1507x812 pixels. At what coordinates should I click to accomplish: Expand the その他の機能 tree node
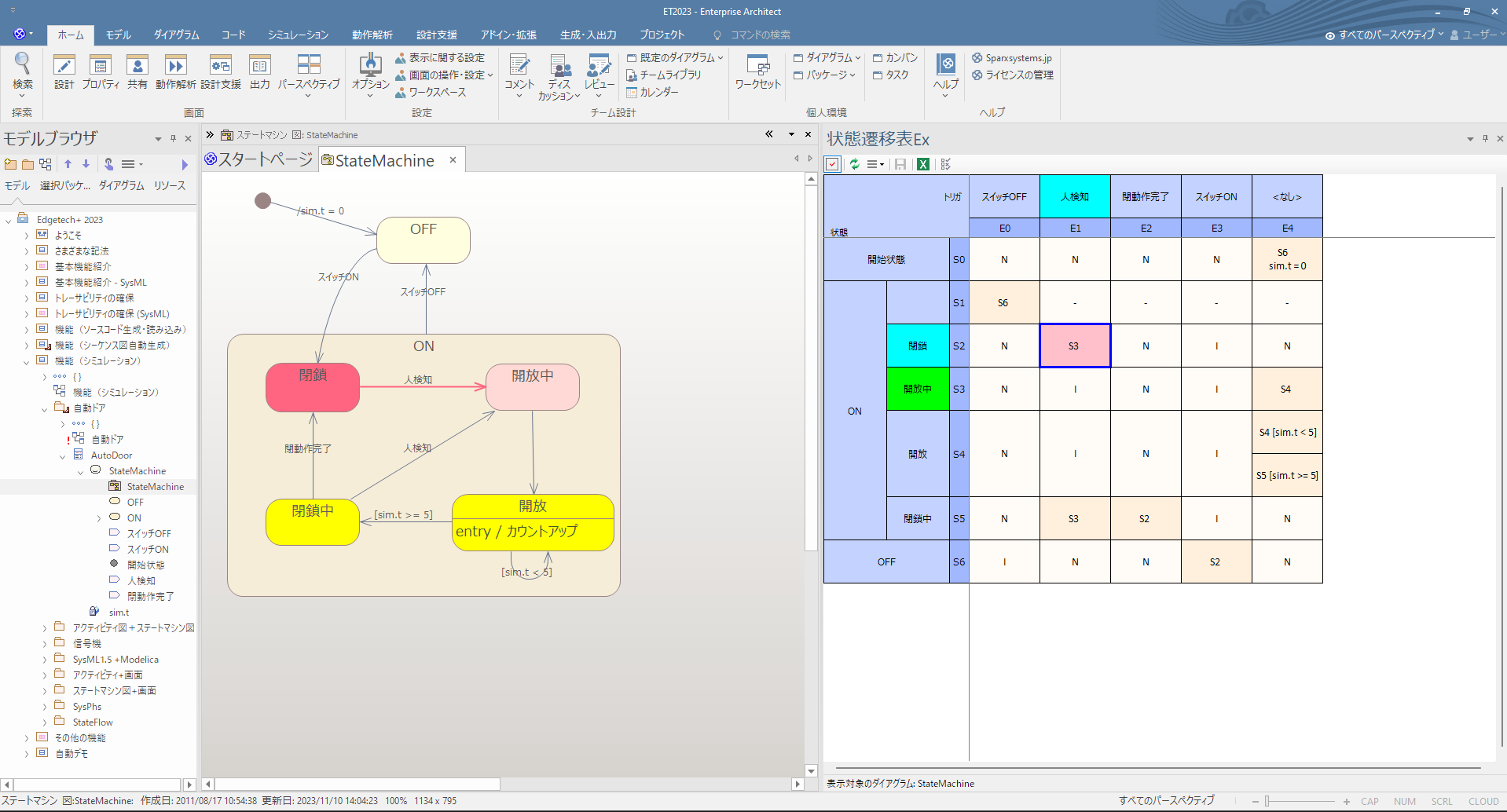[x=26, y=738]
